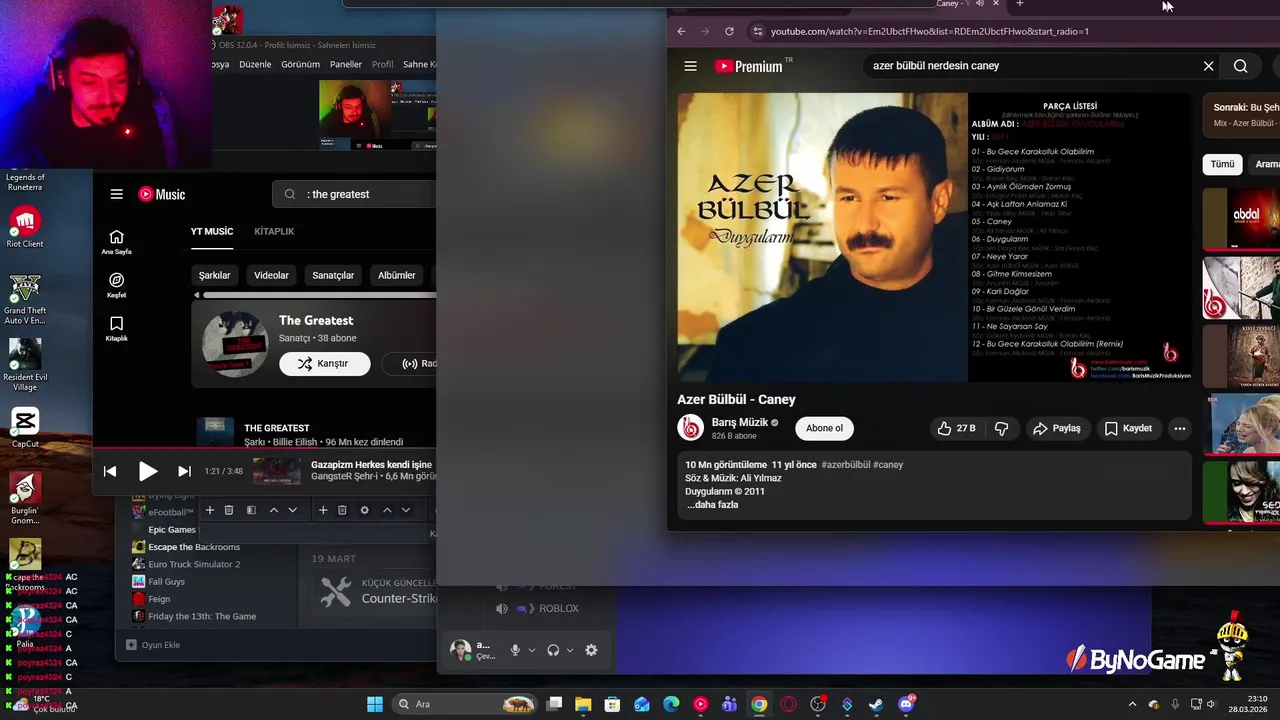This screenshot has height=720, width=1280.
Task: Go to previous track in YouTube Music
Action: tap(110, 471)
